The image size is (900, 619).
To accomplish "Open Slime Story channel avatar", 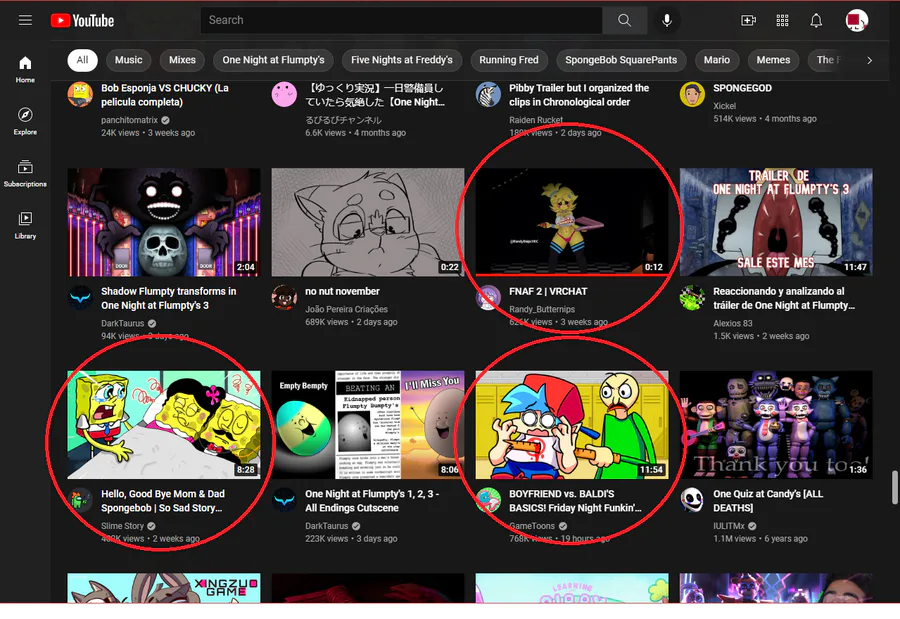I will click(80, 500).
